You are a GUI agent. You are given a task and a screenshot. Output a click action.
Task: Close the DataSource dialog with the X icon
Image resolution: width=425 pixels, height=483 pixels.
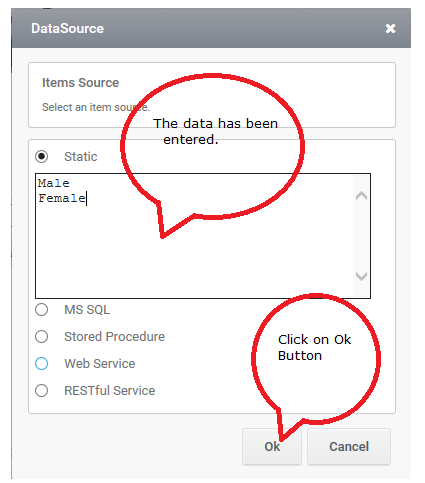tap(390, 29)
